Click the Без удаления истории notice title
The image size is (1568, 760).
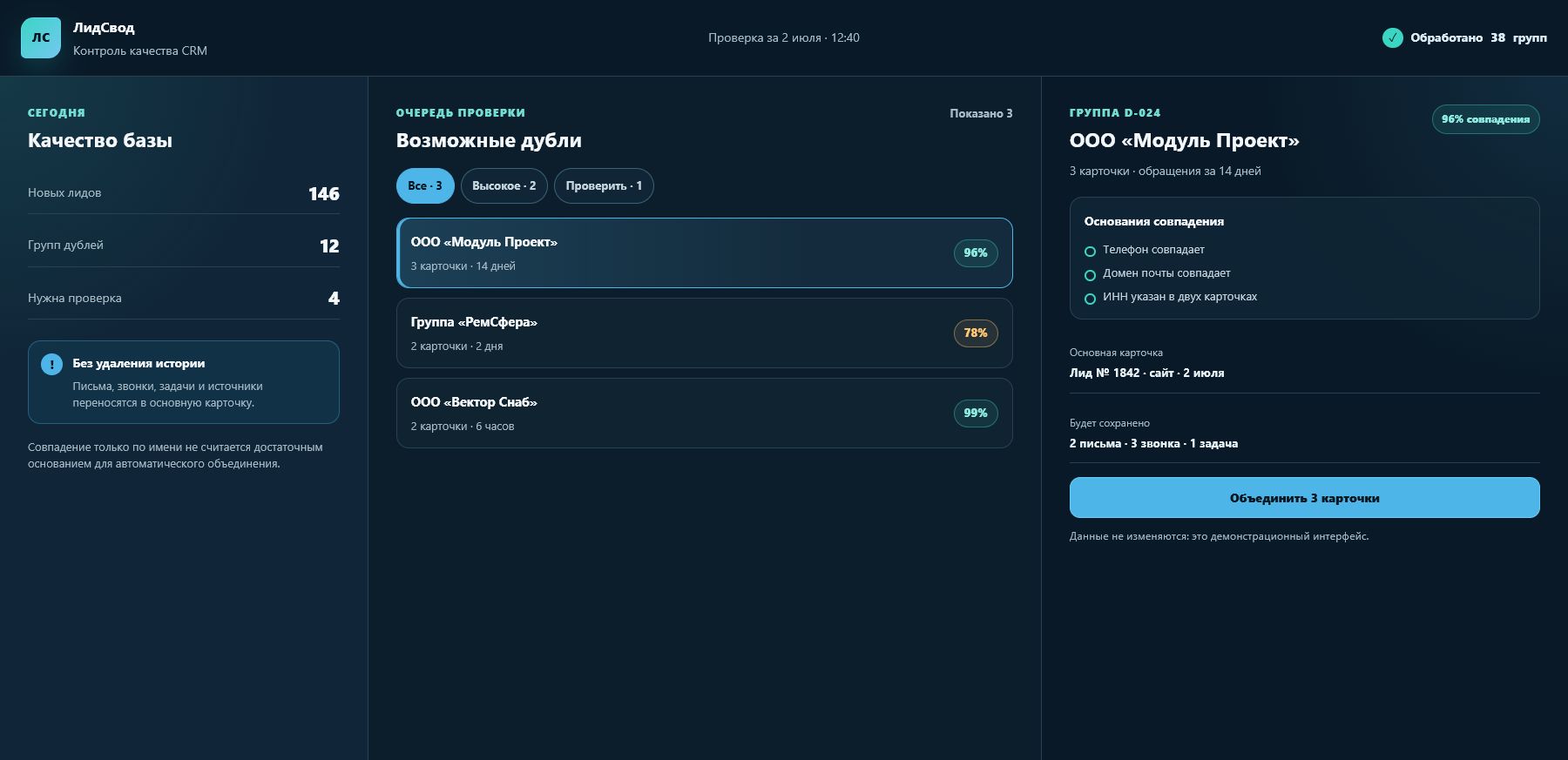[x=139, y=363]
